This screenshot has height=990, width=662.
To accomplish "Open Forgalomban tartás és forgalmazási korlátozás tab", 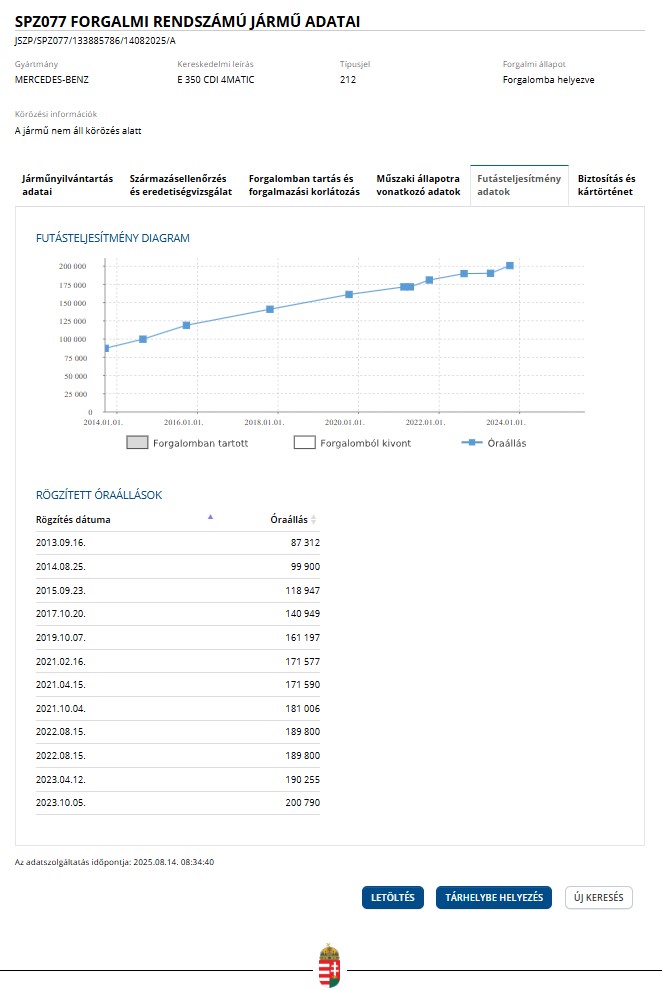I will [303, 185].
